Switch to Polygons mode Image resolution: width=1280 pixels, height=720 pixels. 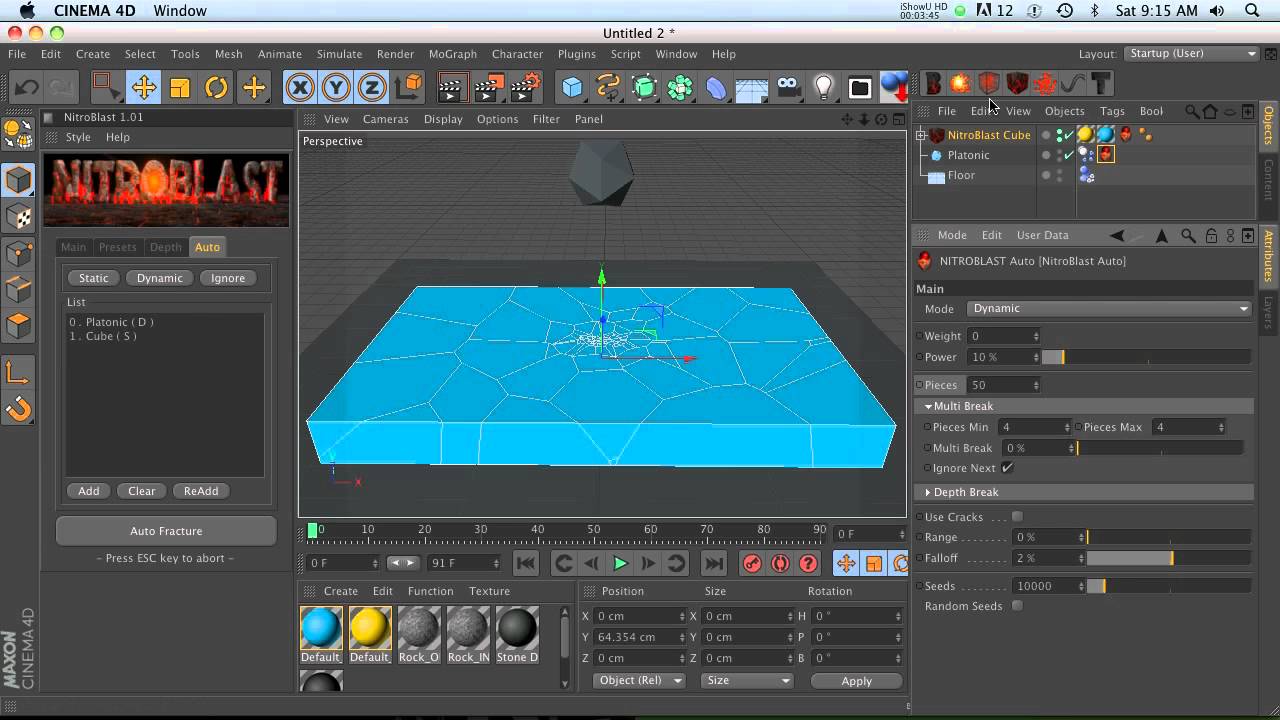(19, 325)
